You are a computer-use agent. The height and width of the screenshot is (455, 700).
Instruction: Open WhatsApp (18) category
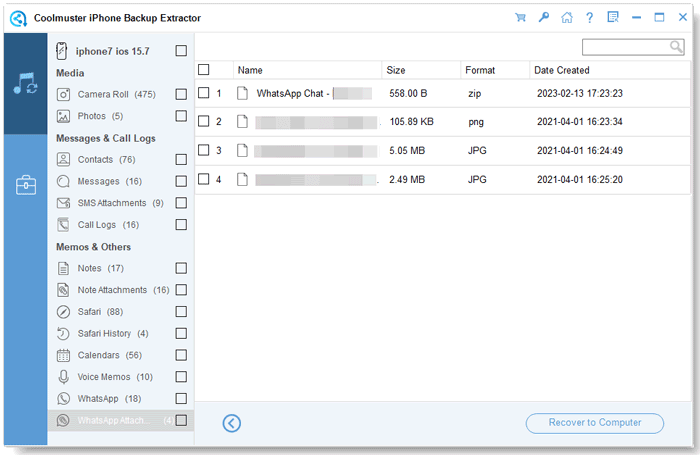[109, 398]
